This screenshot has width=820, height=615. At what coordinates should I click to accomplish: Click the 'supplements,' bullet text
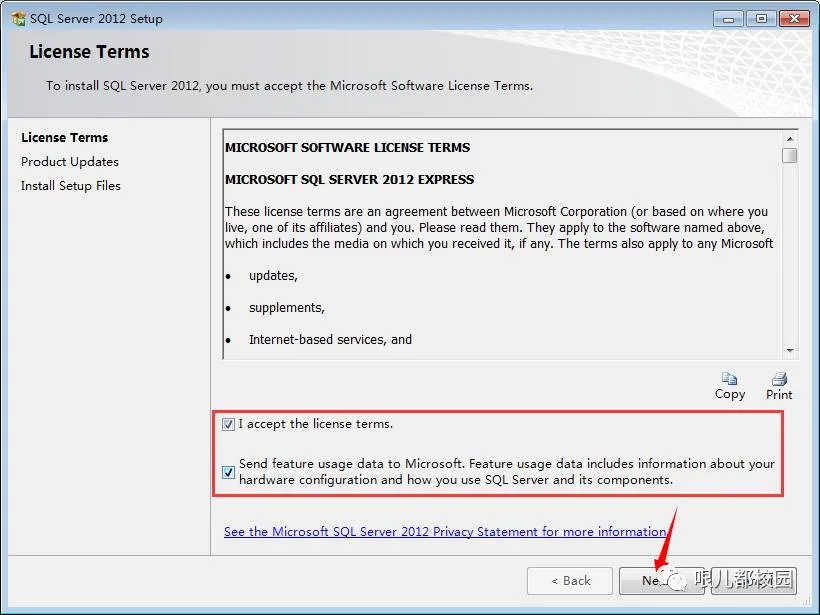(x=287, y=308)
